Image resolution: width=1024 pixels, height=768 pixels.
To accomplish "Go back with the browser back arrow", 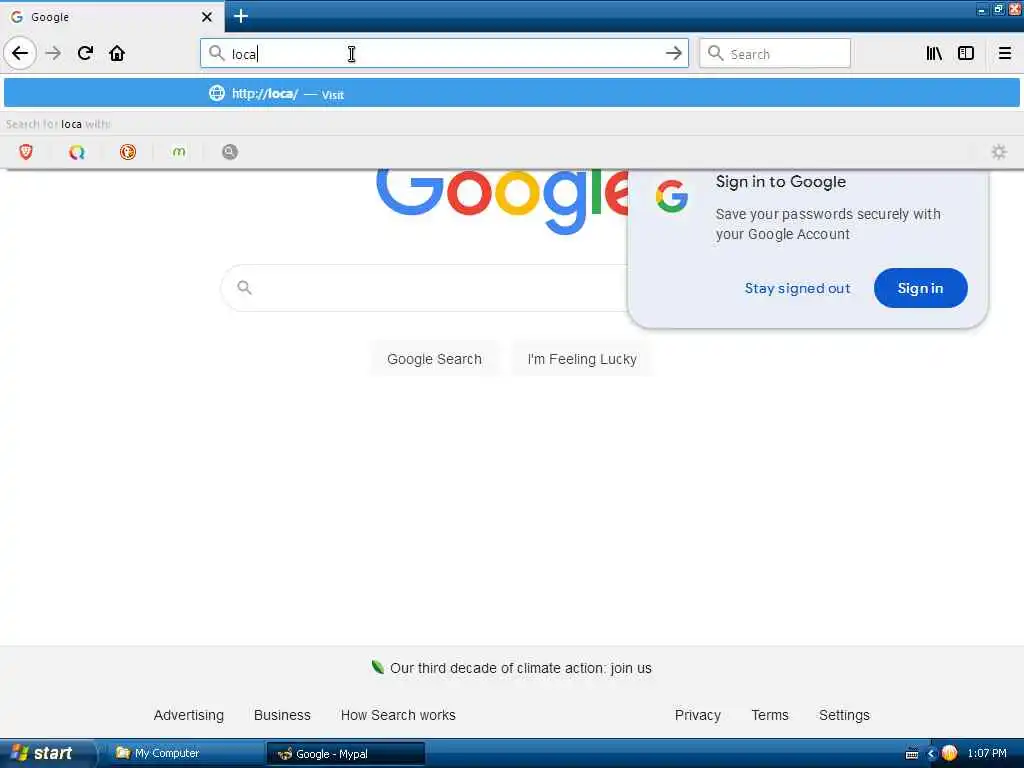I will tap(20, 53).
